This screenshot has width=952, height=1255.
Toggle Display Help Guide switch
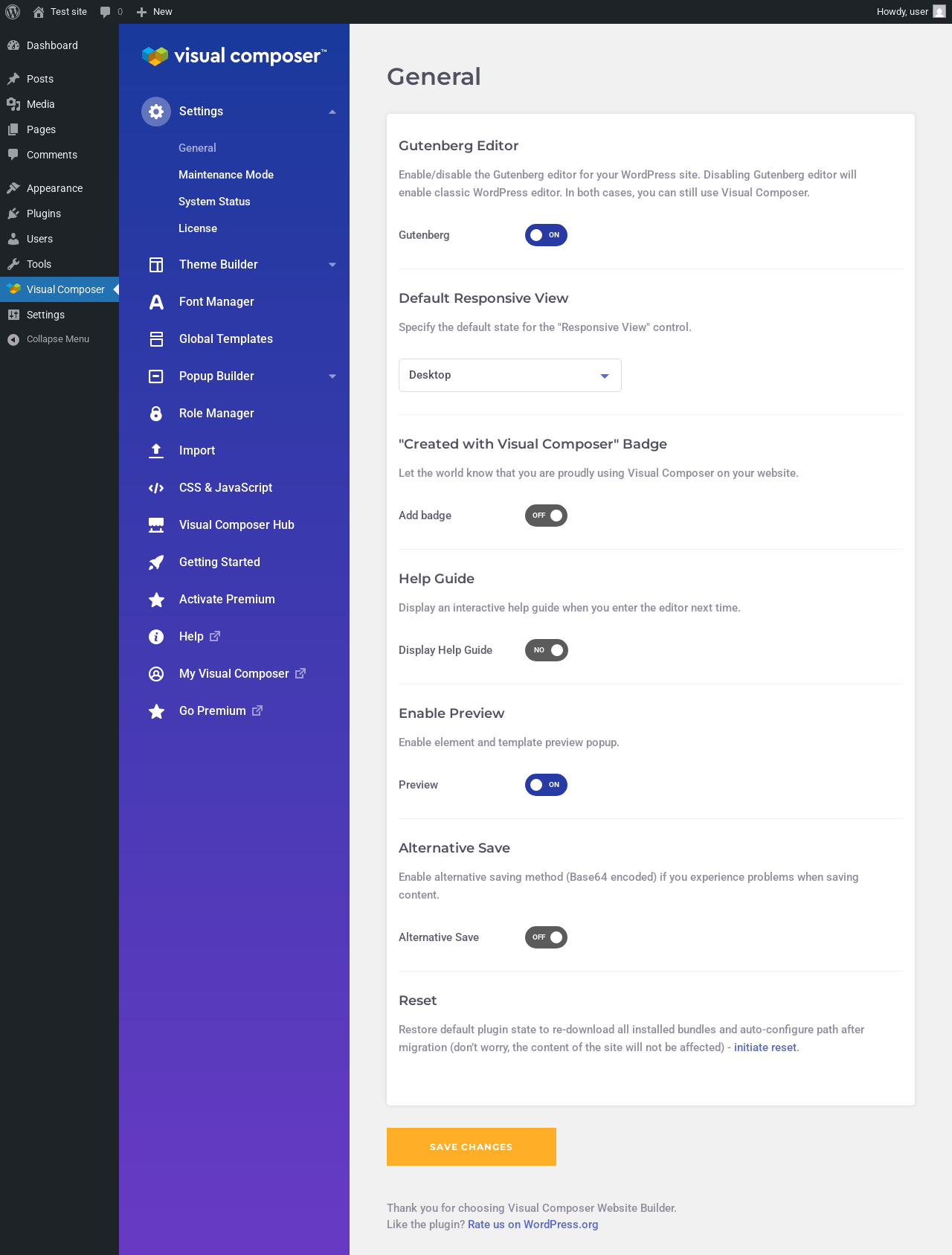pyautogui.click(x=546, y=650)
